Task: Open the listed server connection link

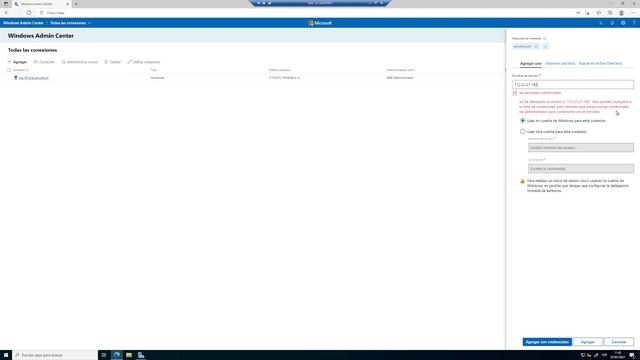Action: point(33,78)
